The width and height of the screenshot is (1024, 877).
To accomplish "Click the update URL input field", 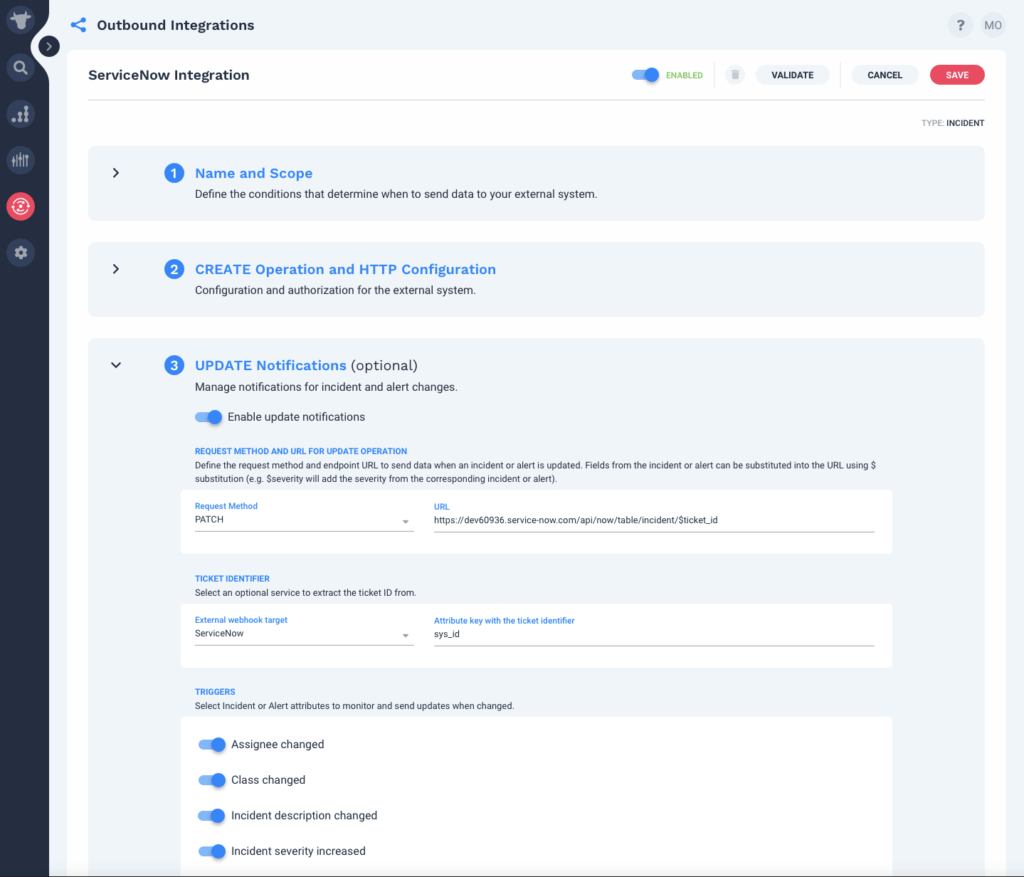I will tap(654, 520).
